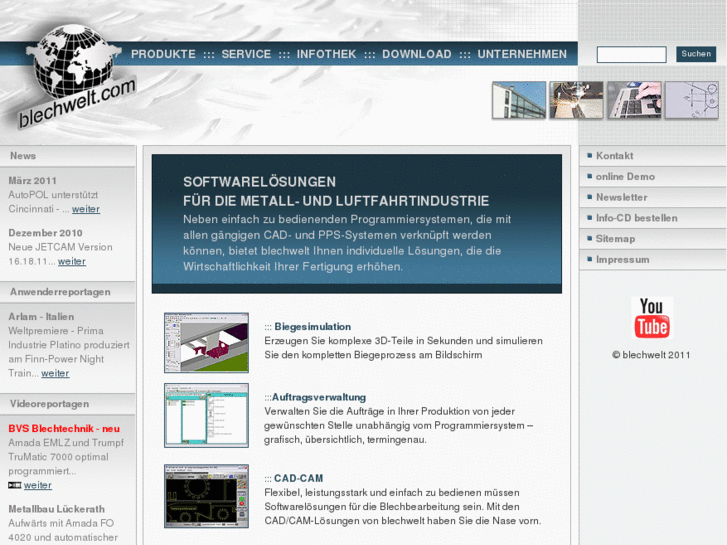
Task: Open the Biegesimulation heading link
Action: tap(312, 327)
